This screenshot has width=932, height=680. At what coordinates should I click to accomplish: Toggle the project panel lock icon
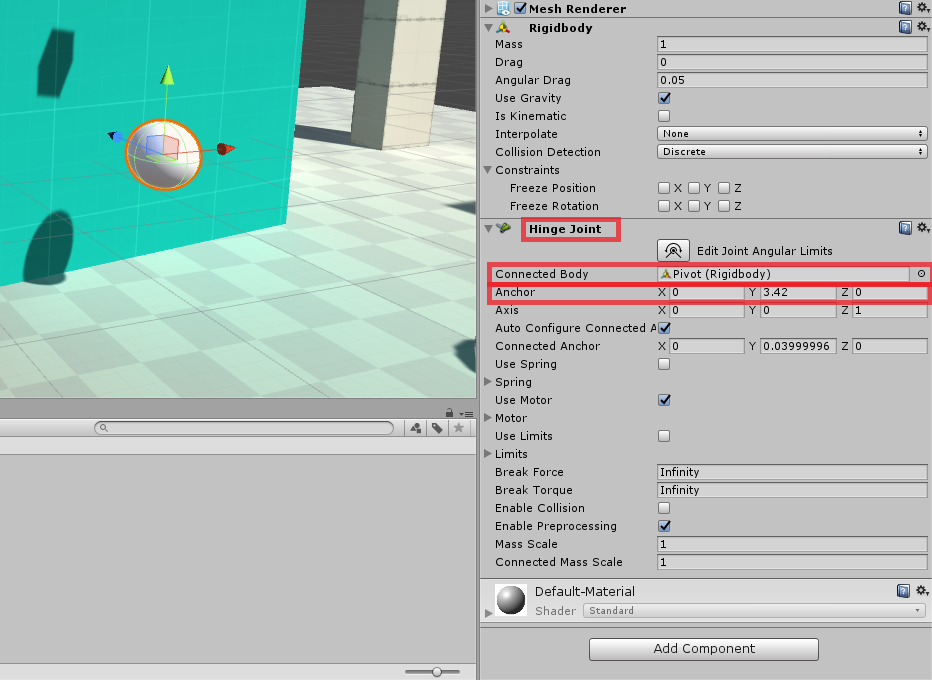pyautogui.click(x=449, y=413)
